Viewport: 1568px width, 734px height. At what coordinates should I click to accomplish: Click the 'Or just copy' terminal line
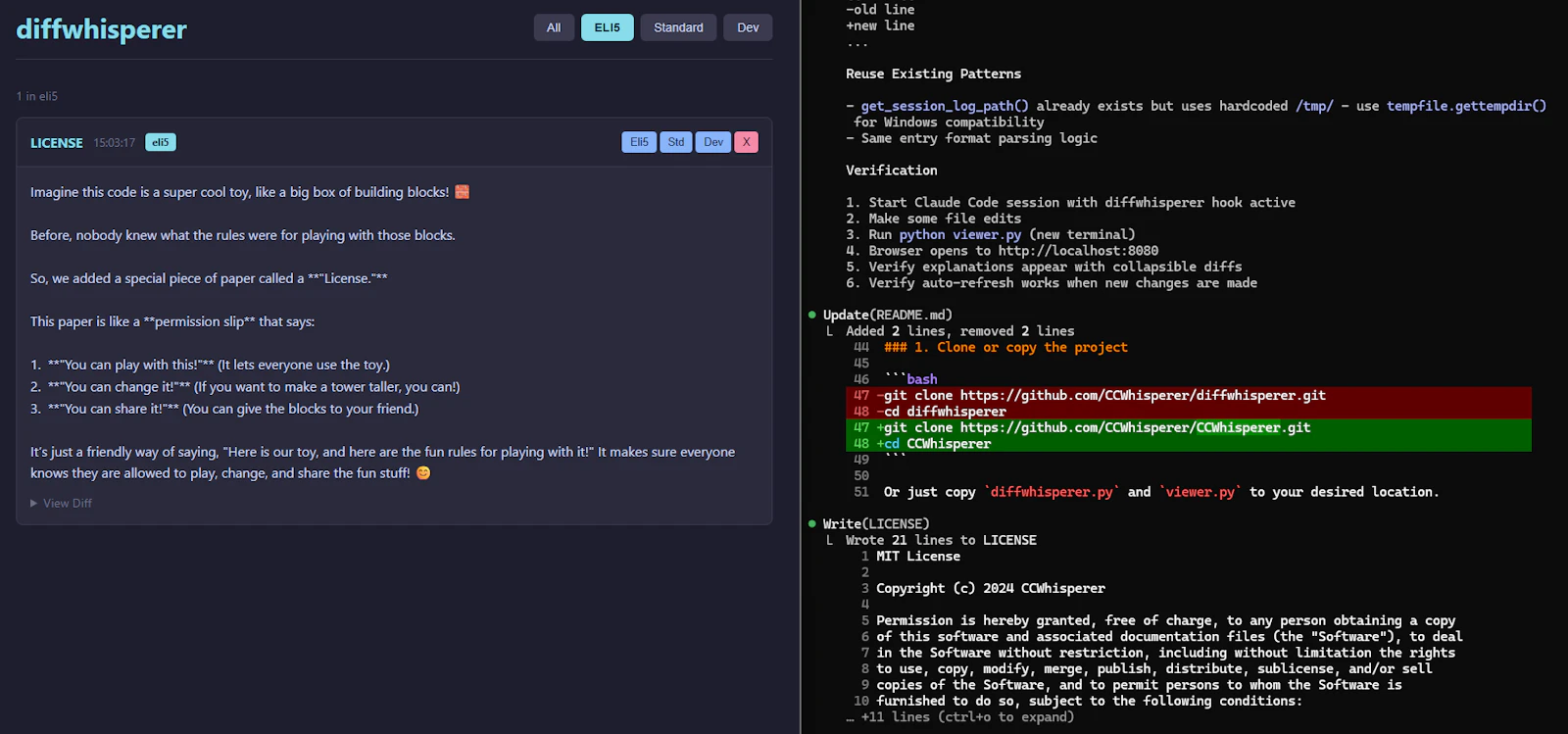[1161, 492]
